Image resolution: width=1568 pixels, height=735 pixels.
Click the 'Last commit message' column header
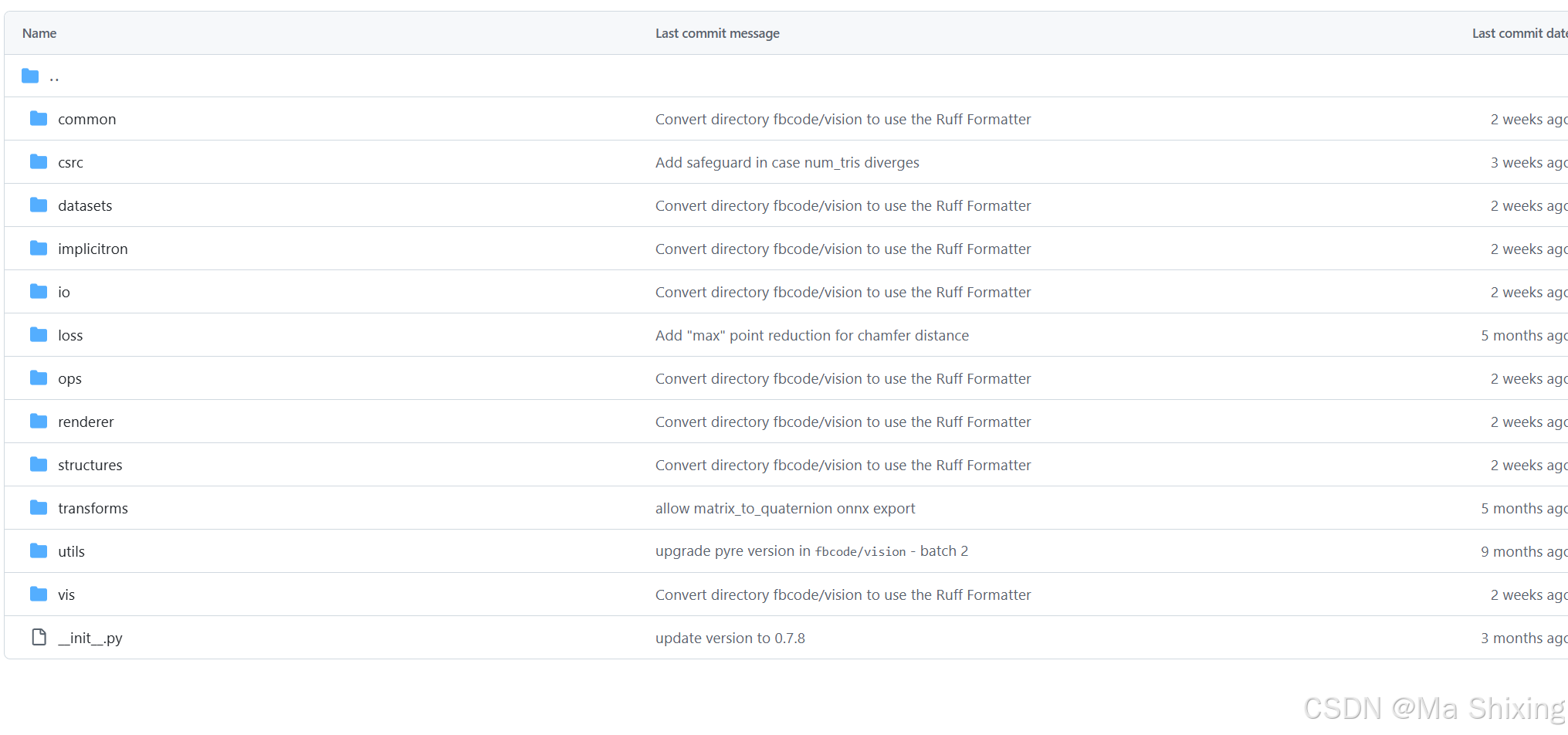(716, 32)
